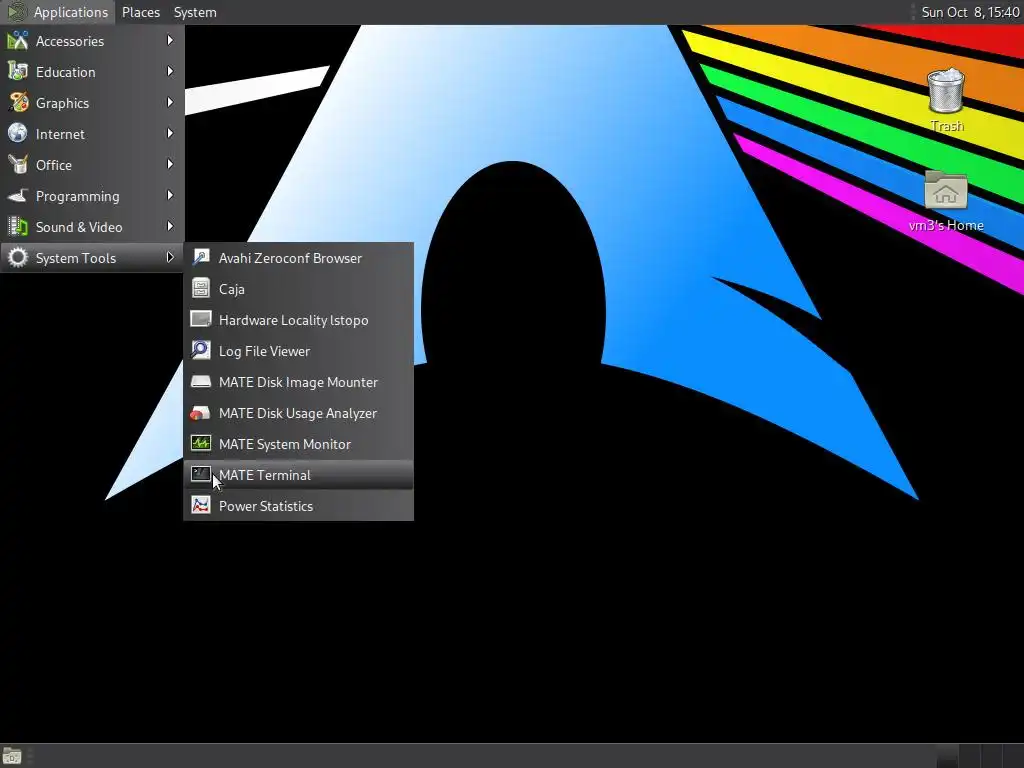The width and height of the screenshot is (1024, 768).
Task: Click the Power Statistics chart icon
Action: point(200,506)
